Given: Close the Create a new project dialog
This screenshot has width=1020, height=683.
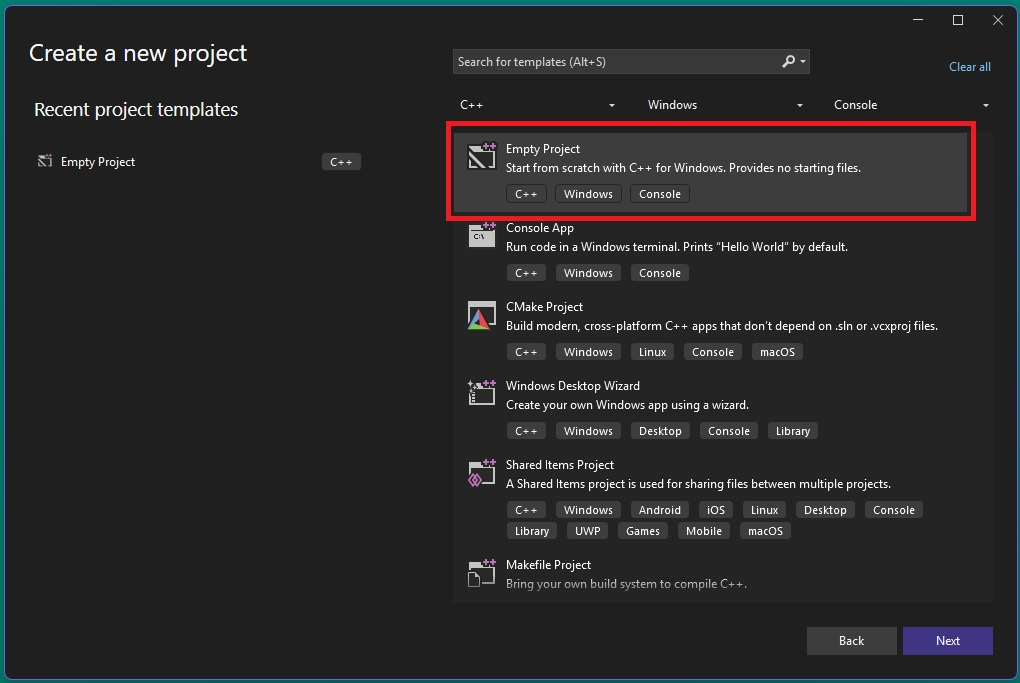Looking at the screenshot, I should pyautogui.click(x=997, y=20).
